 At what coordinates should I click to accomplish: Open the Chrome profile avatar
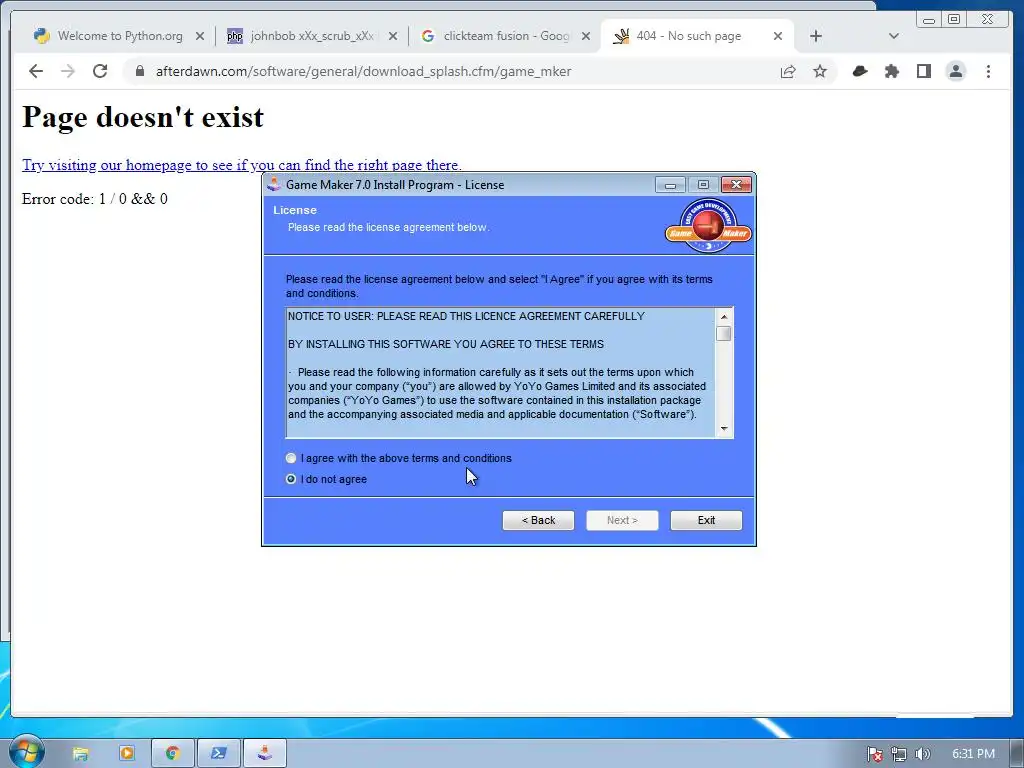[x=955, y=71]
